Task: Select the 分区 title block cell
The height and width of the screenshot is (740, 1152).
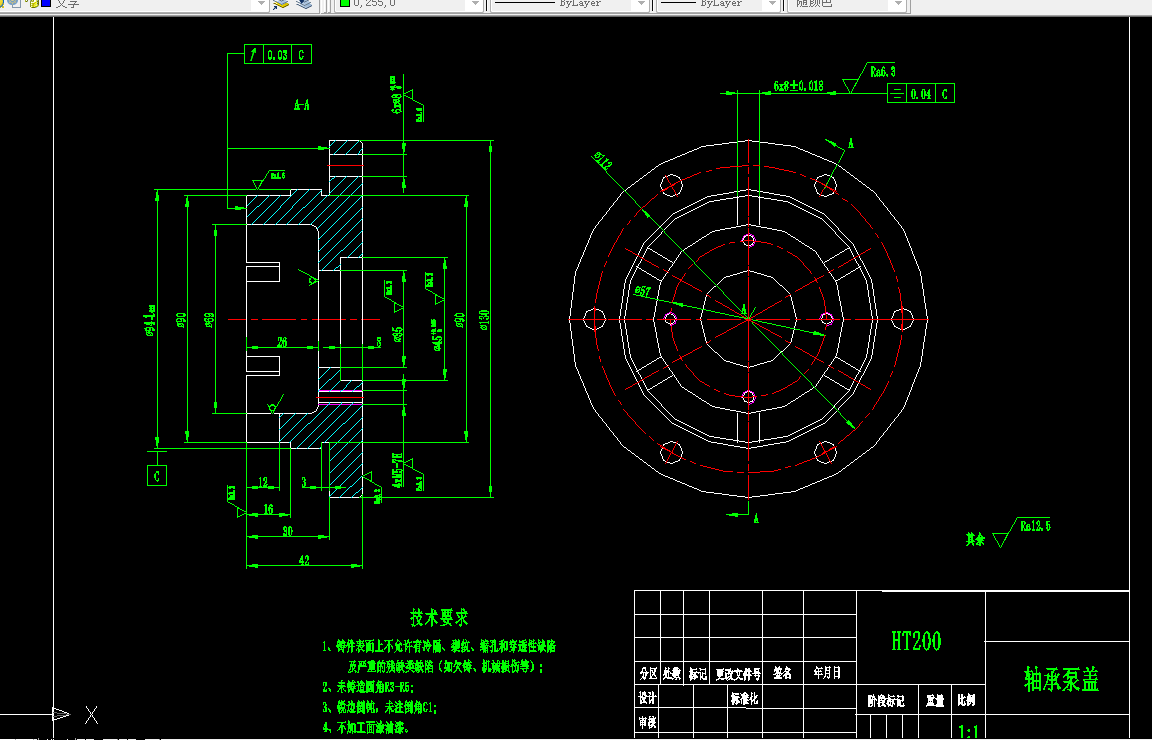Action: point(647,672)
